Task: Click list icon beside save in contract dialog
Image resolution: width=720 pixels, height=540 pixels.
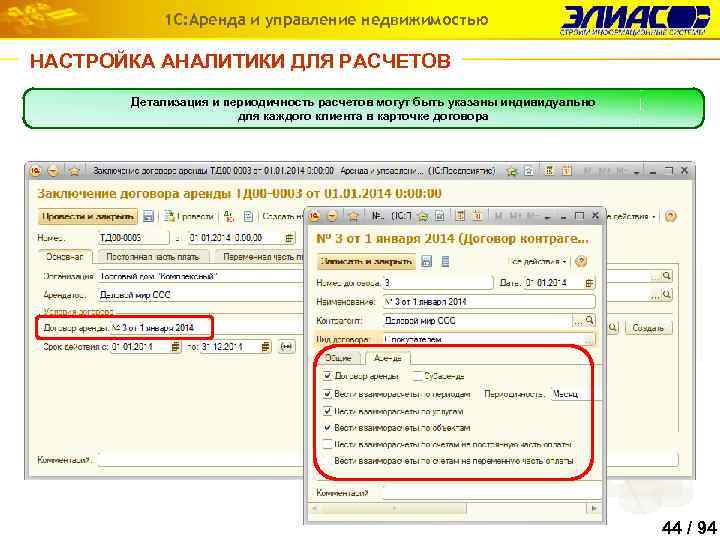Action: tap(445, 262)
